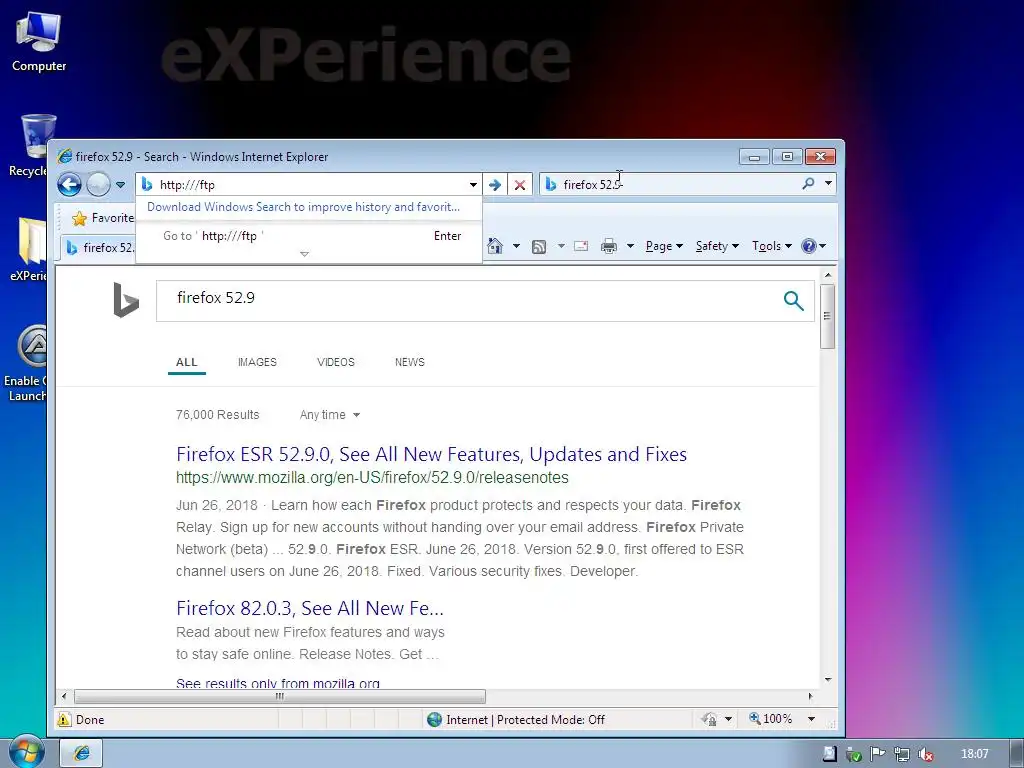
Task: Open the Feeds dropdown arrow
Action: tap(561, 246)
